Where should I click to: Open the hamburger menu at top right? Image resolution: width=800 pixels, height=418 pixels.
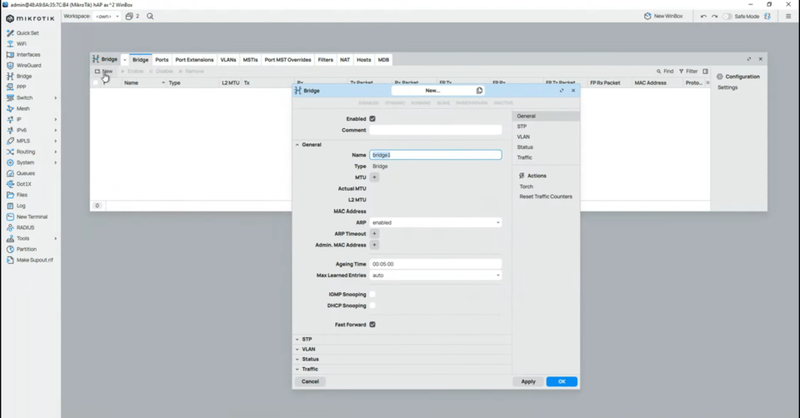788,16
